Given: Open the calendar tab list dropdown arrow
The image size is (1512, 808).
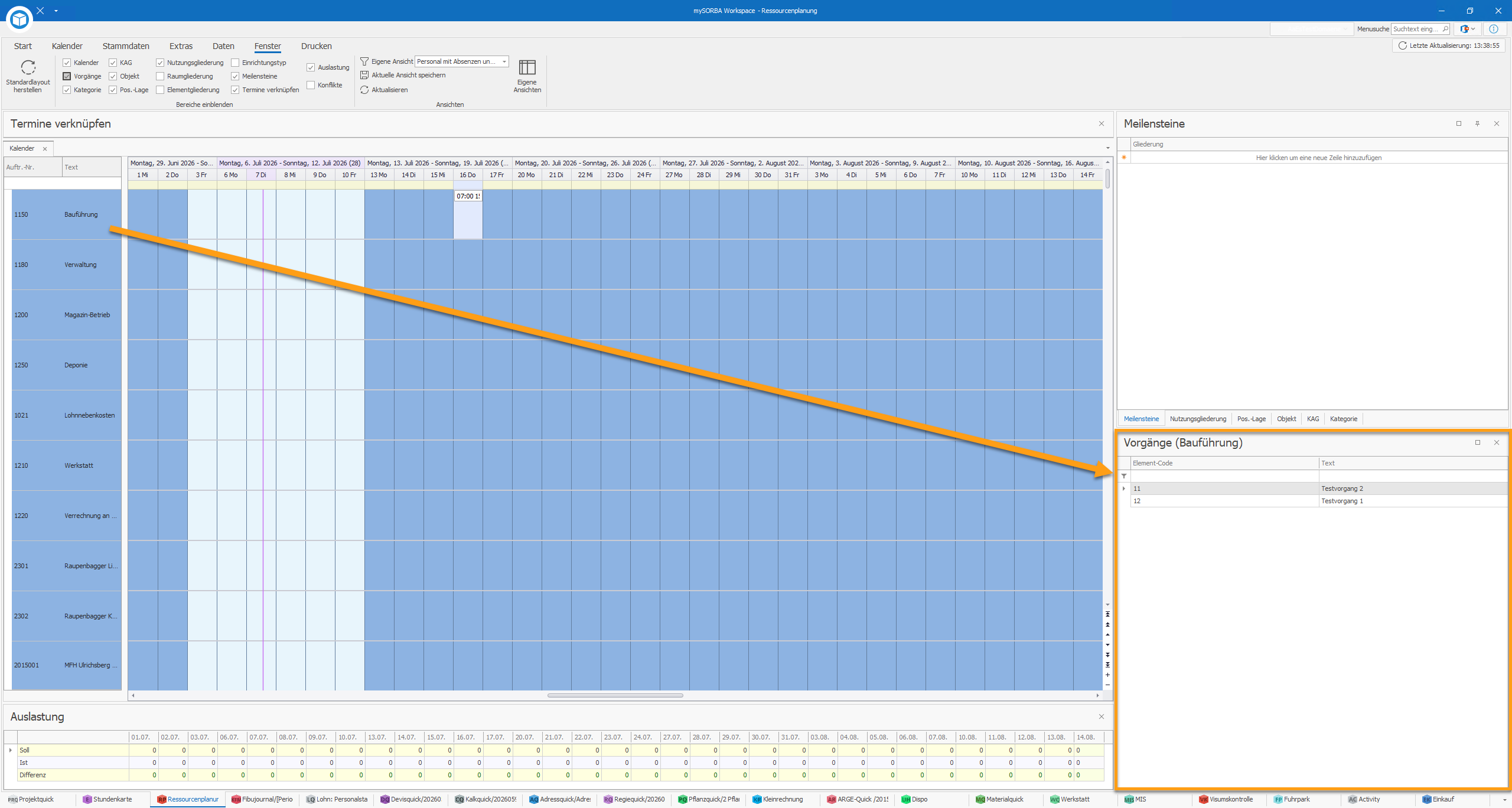Looking at the screenshot, I should click(1107, 148).
